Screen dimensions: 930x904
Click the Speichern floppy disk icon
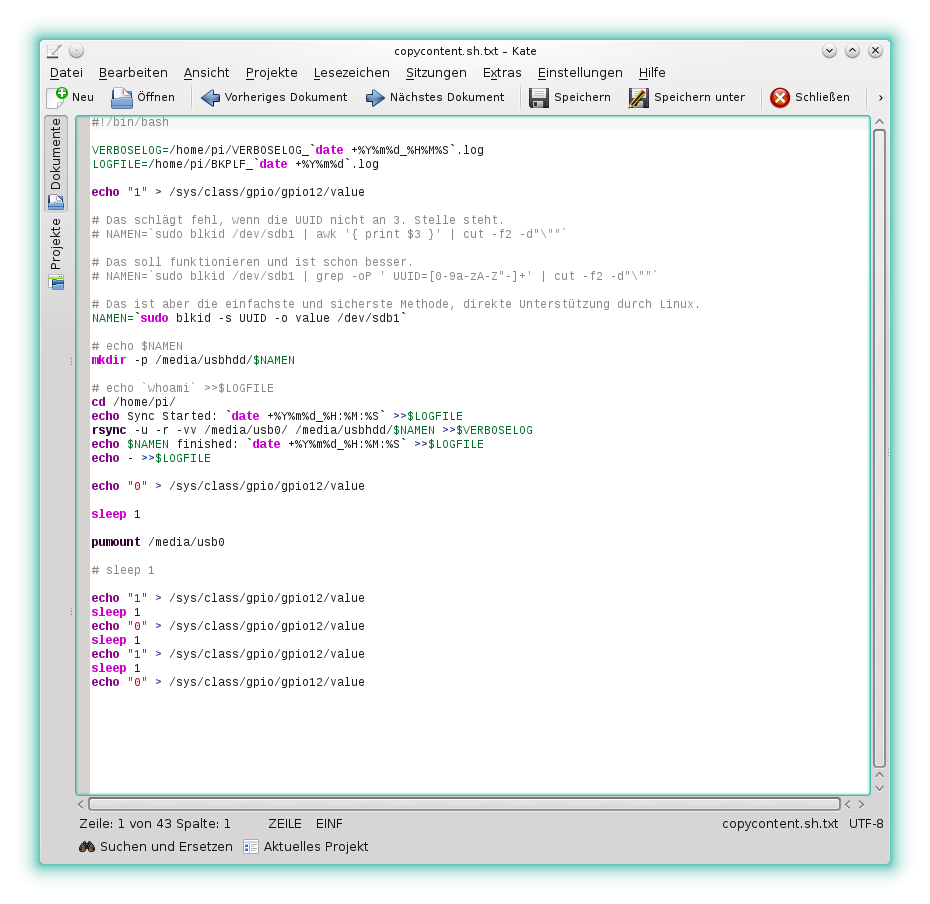539,97
